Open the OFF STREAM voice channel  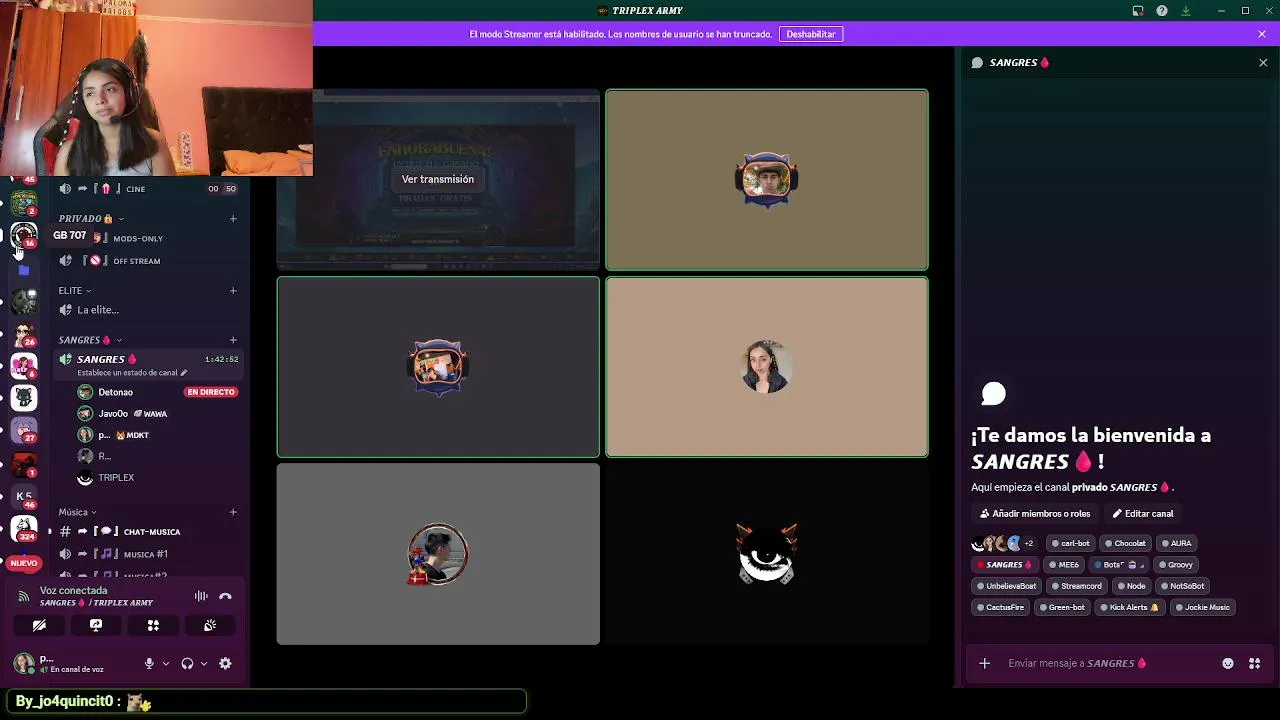coord(149,260)
